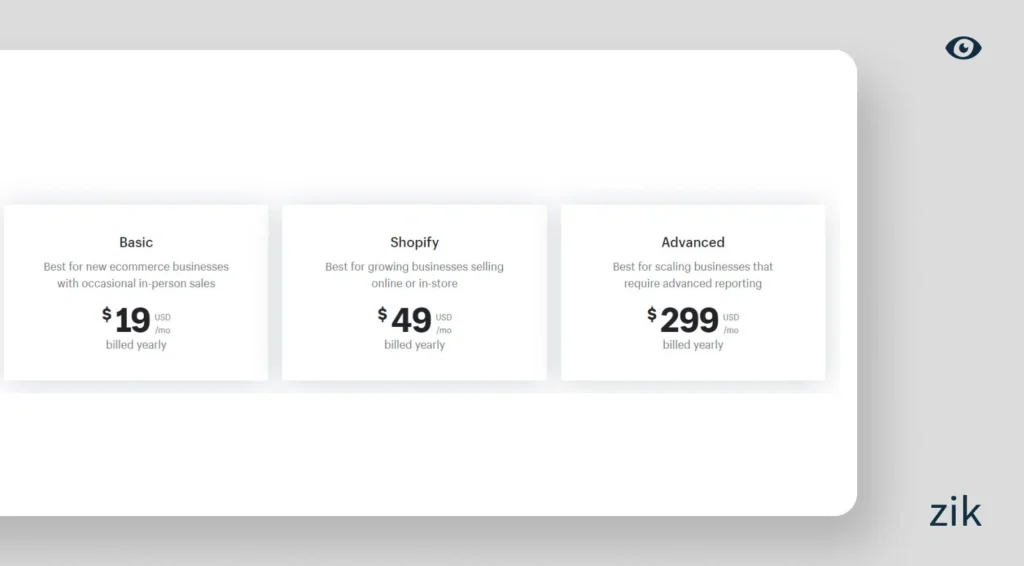
Task: Click the USD /mo label beside 299
Action: point(731,323)
